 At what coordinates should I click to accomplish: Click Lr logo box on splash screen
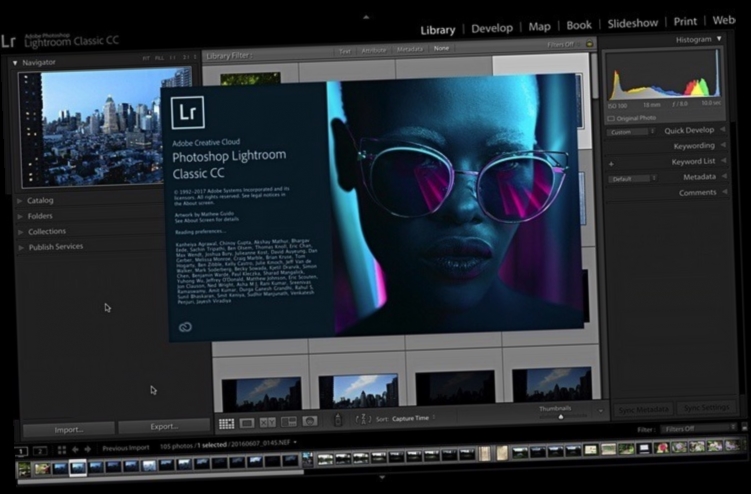coord(188,112)
